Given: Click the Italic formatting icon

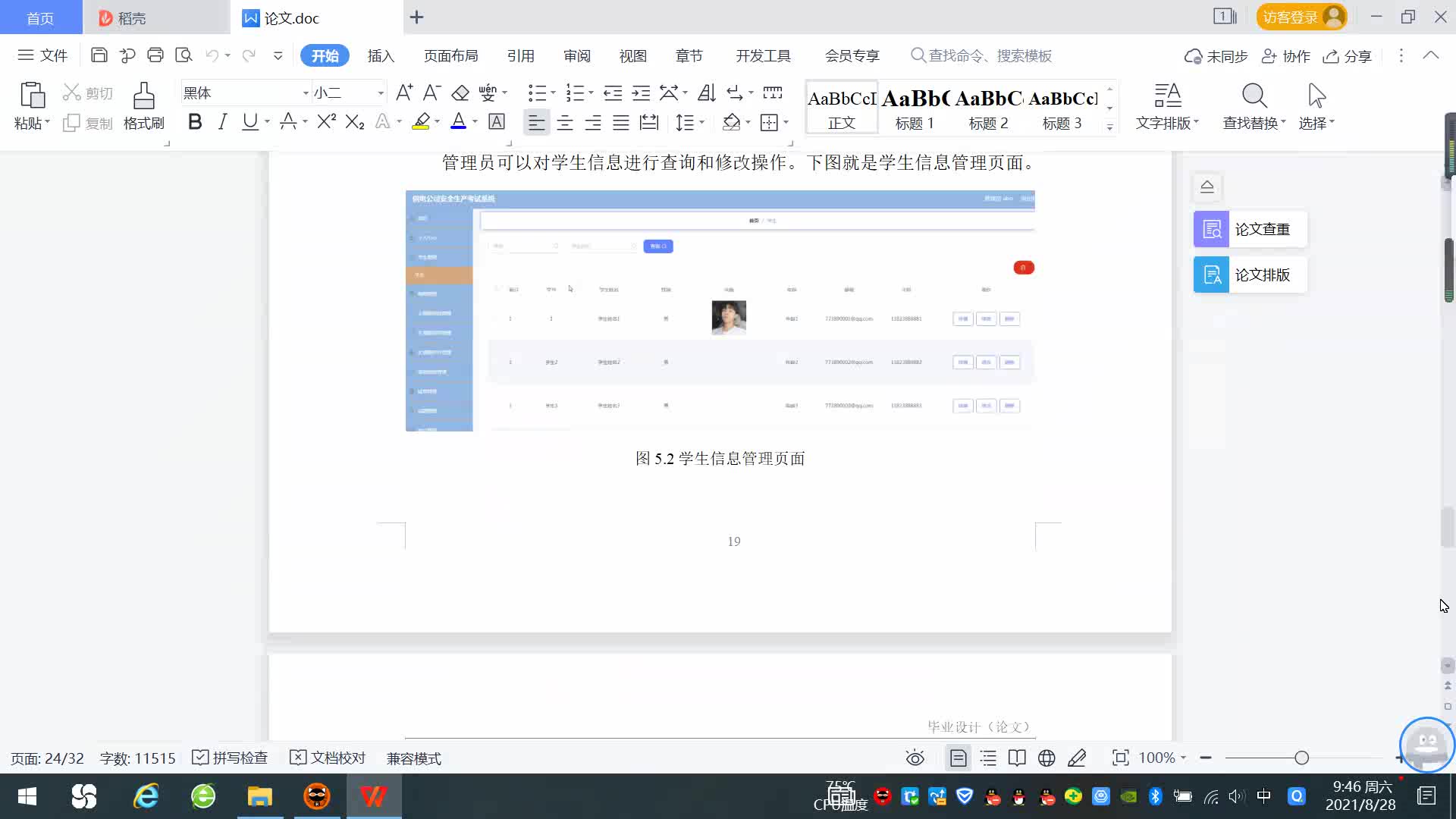Looking at the screenshot, I should tap(222, 122).
